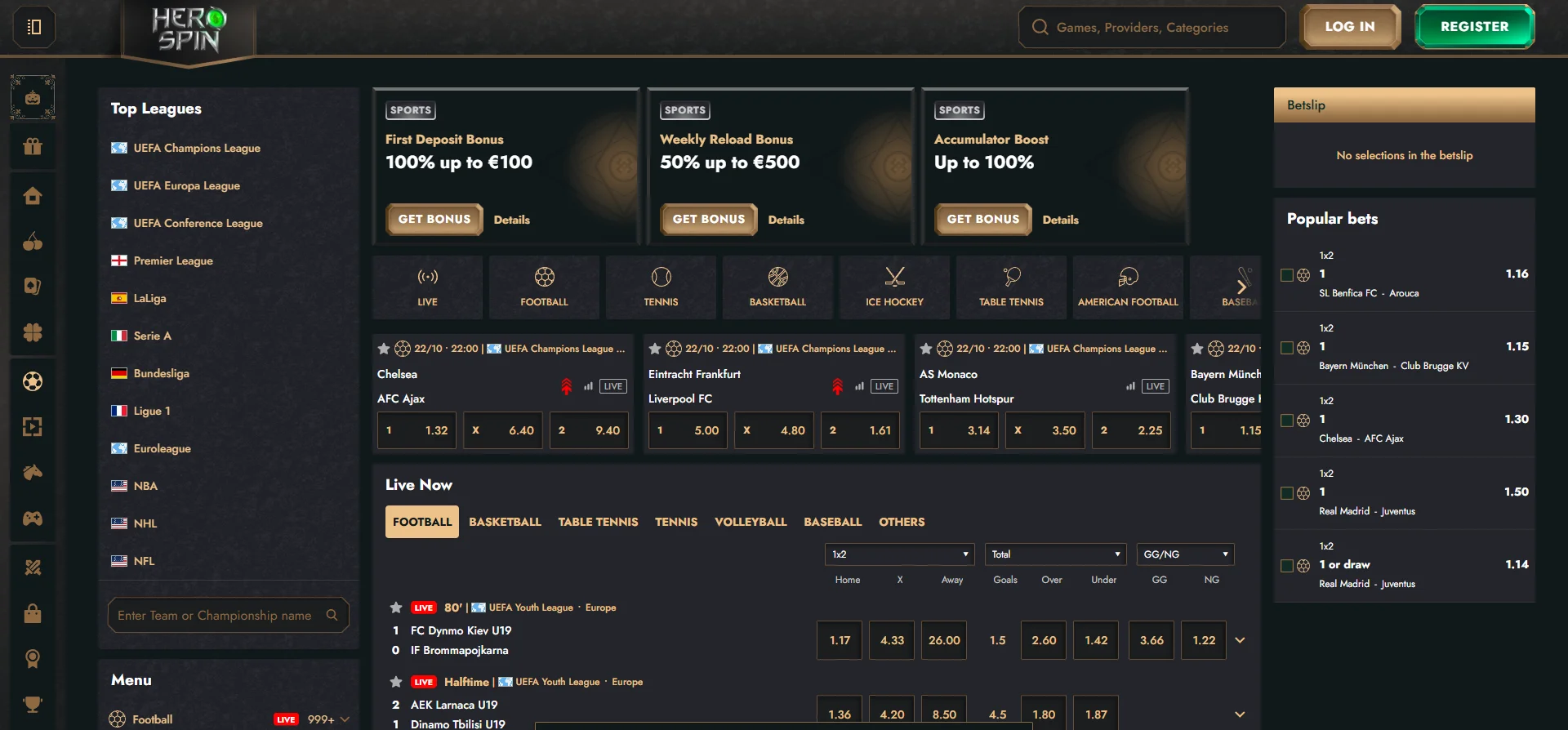
Task: Tick checkbox for '1 or draw' 1.14 bet
Action: [1287, 566]
